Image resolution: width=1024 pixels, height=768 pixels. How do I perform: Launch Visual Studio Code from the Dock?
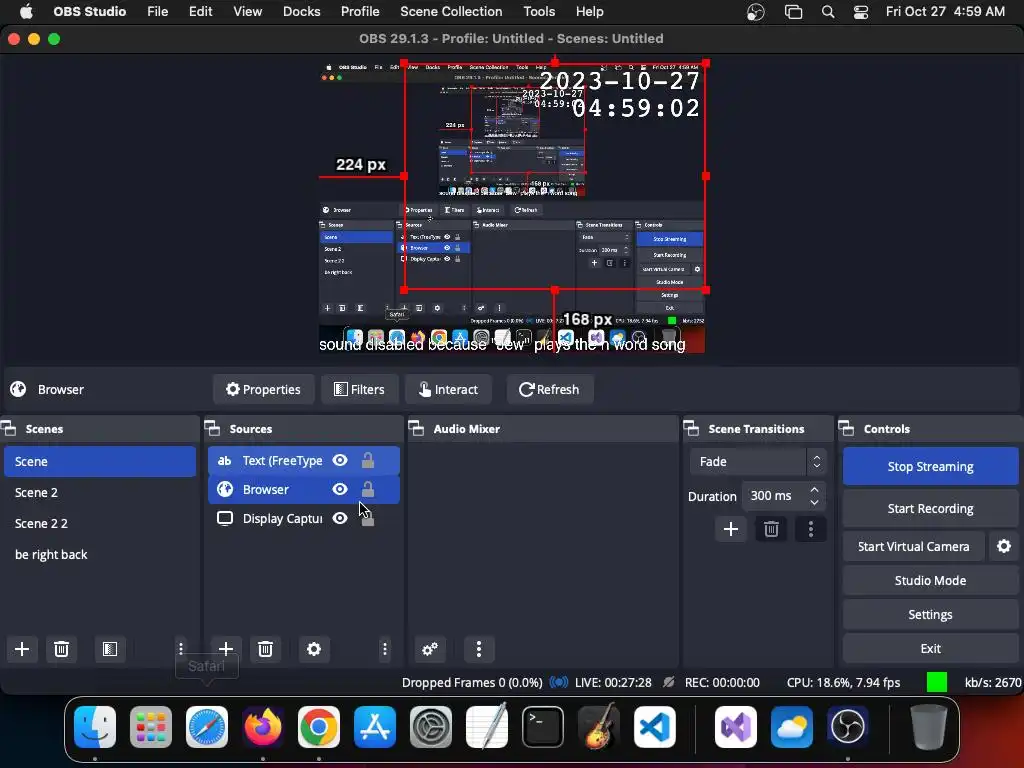click(654, 727)
